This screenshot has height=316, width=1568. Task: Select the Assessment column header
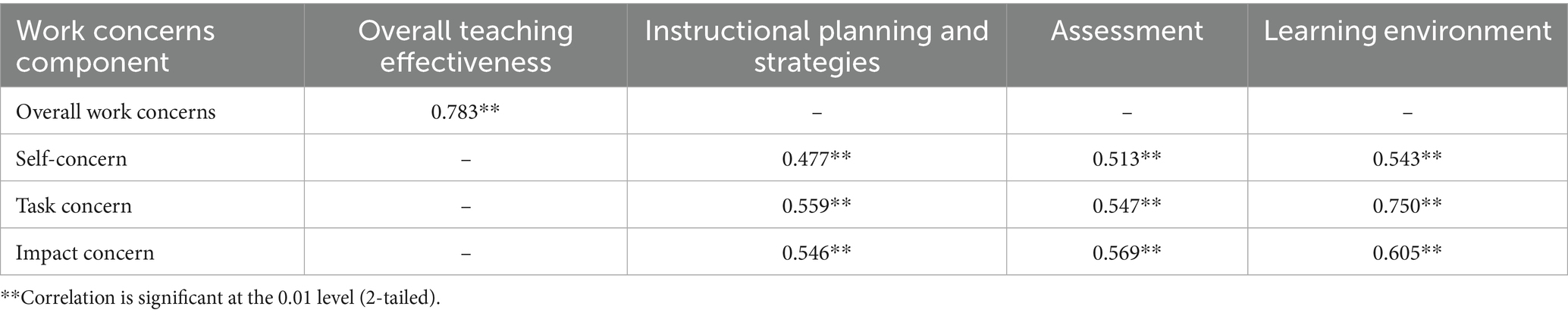point(1127,31)
